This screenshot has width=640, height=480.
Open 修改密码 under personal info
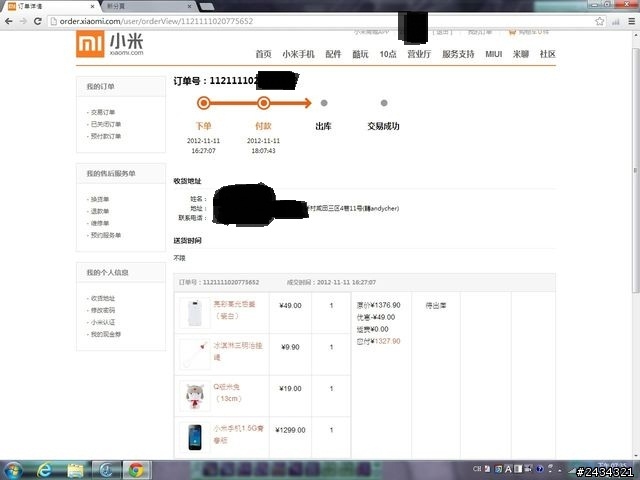pyautogui.click(x=102, y=310)
